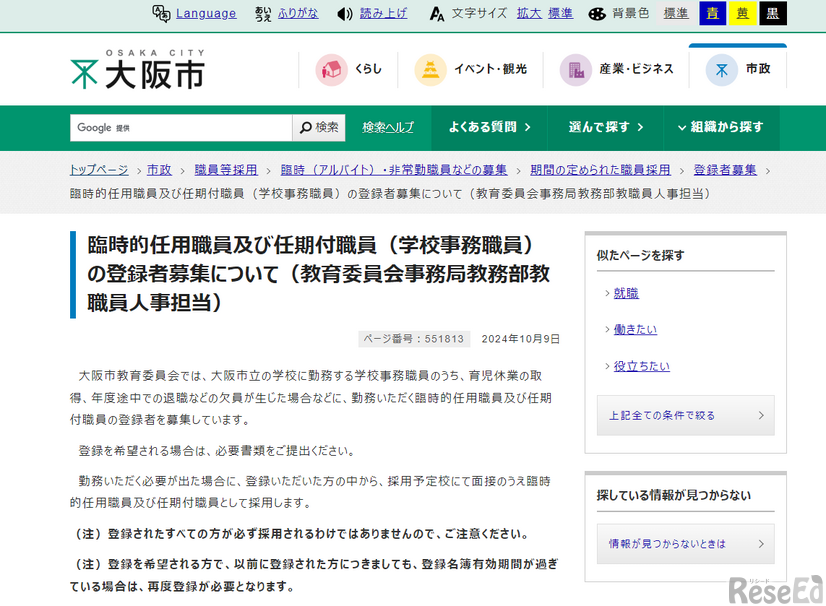
Task: Open the 産業・ビジネス menu label
Action: (636, 69)
